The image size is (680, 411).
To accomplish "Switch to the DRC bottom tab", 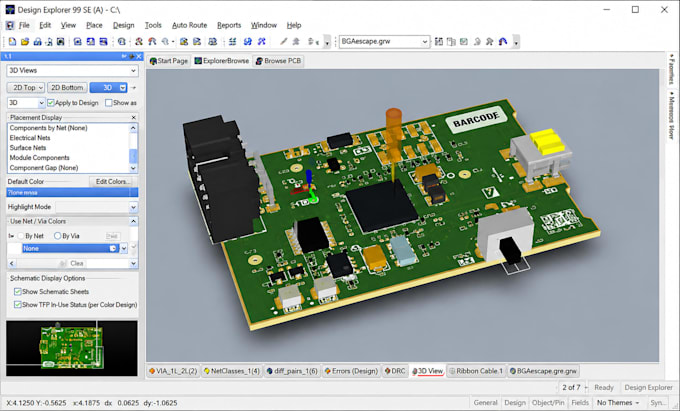I will pos(395,371).
